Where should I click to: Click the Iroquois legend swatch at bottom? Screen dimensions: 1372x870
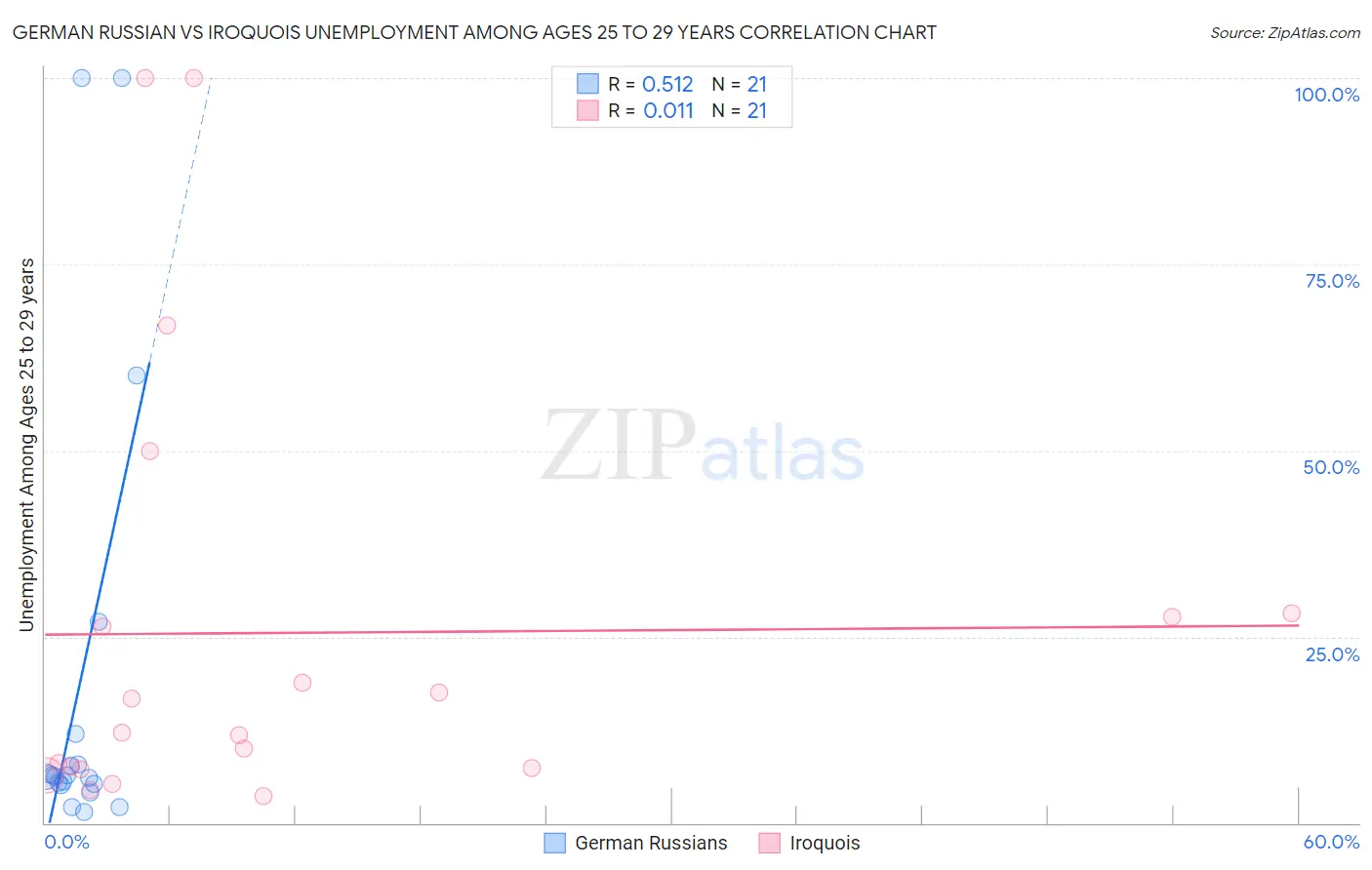tap(769, 843)
